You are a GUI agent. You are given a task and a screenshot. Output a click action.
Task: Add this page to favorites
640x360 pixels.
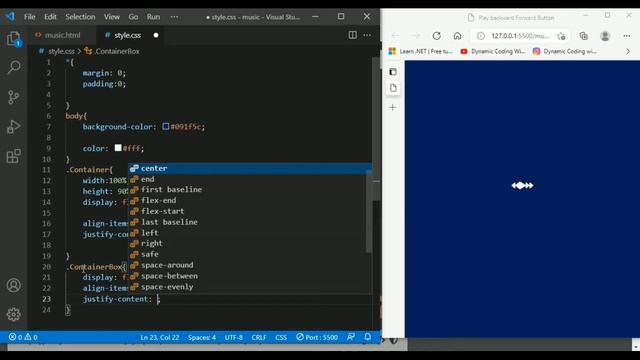click(562, 36)
